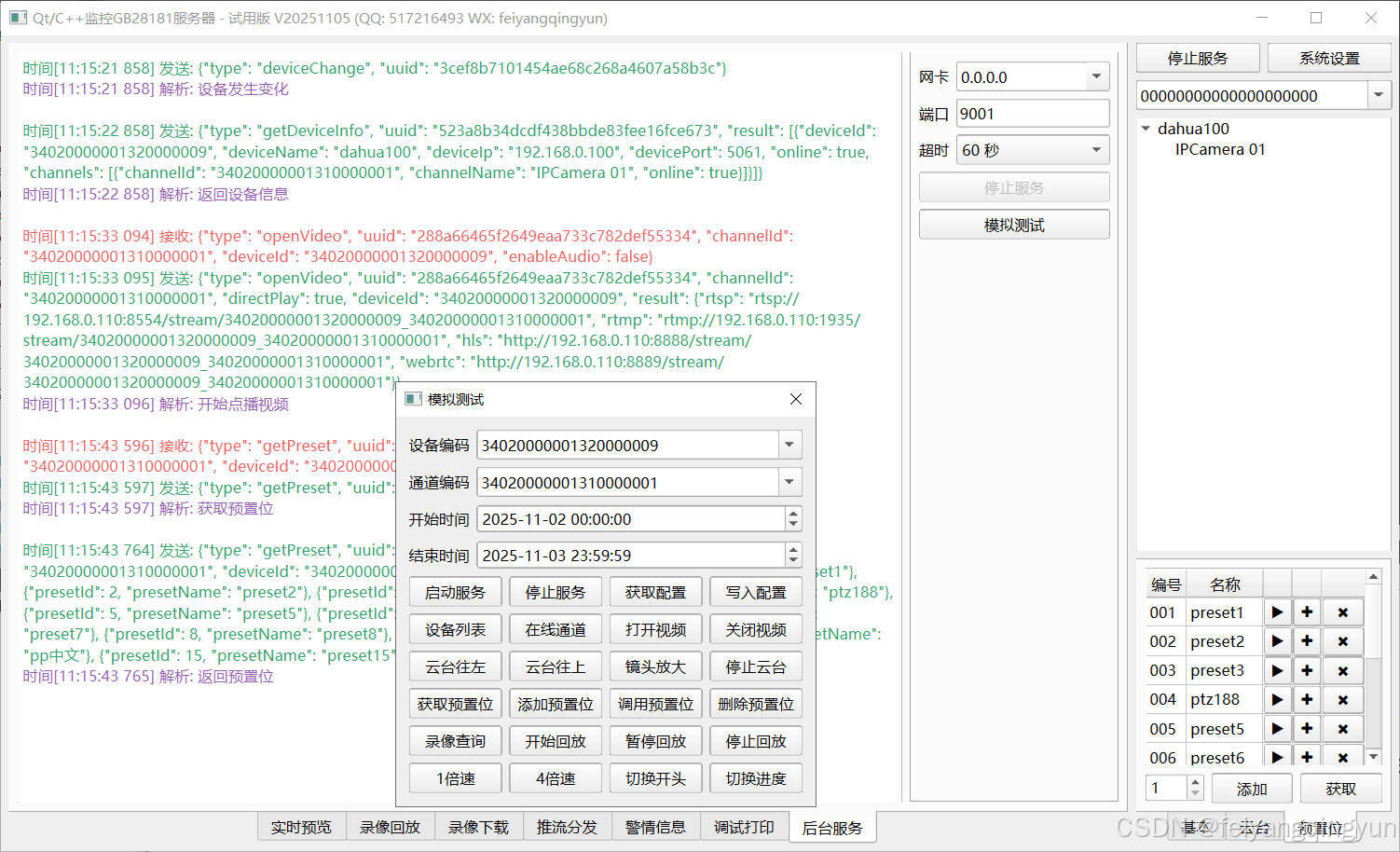The image size is (1400, 852).
Task: Delete preset5 using its x icon
Action: click(x=1343, y=729)
